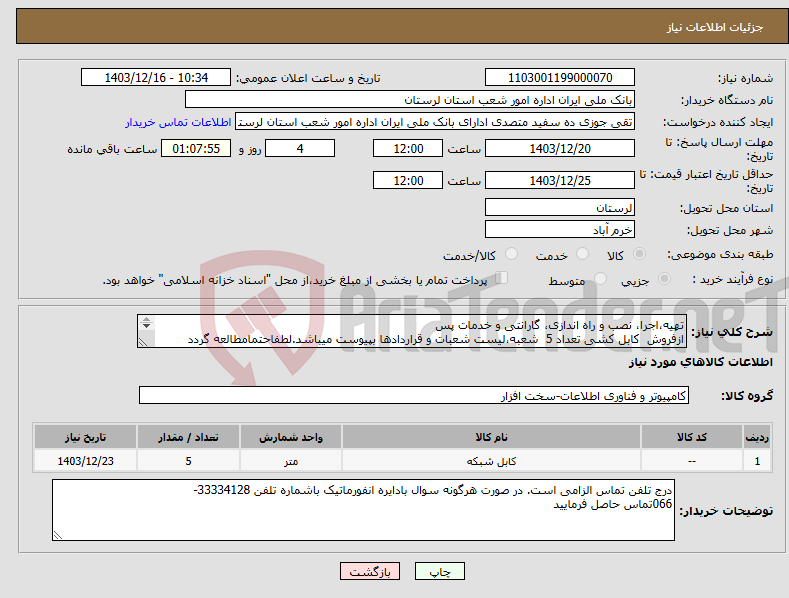Click the delivery province field لرستان
789x598 pixels.
(560, 207)
